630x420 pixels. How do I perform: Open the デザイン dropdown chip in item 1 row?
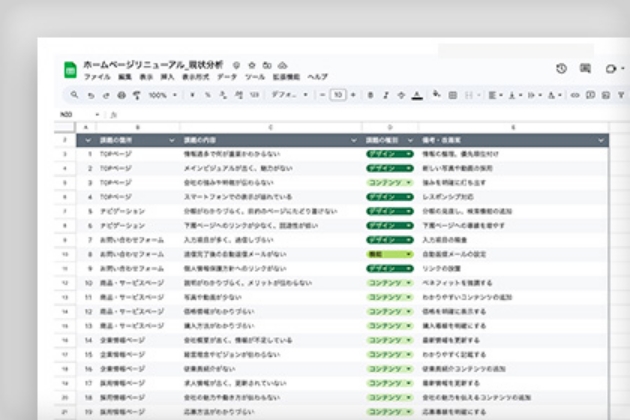point(390,154)
